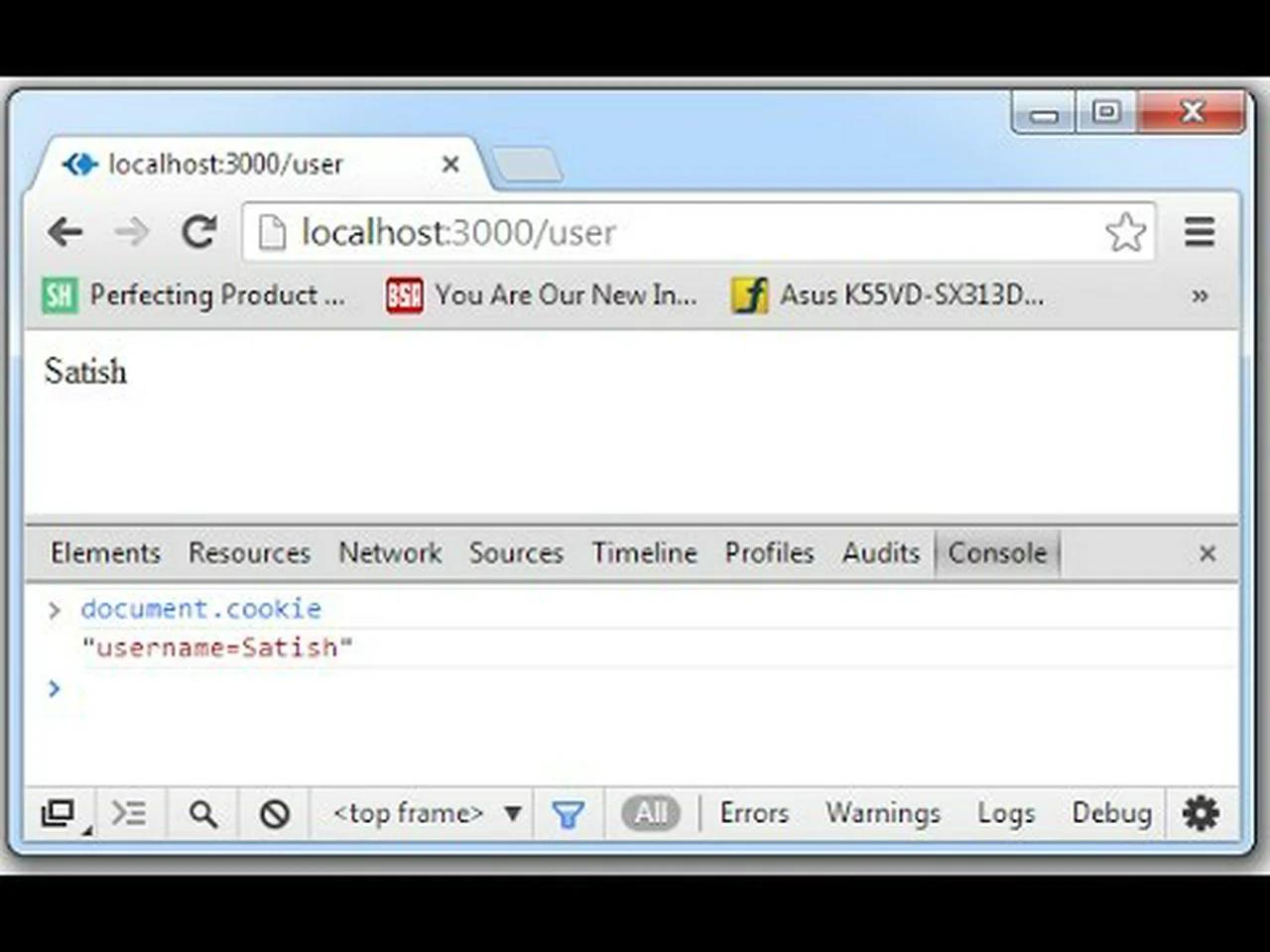Viewport: 1270px width, 952px height.
Task: Open the Chrome hamburger menu
Action: point(1200,231)
